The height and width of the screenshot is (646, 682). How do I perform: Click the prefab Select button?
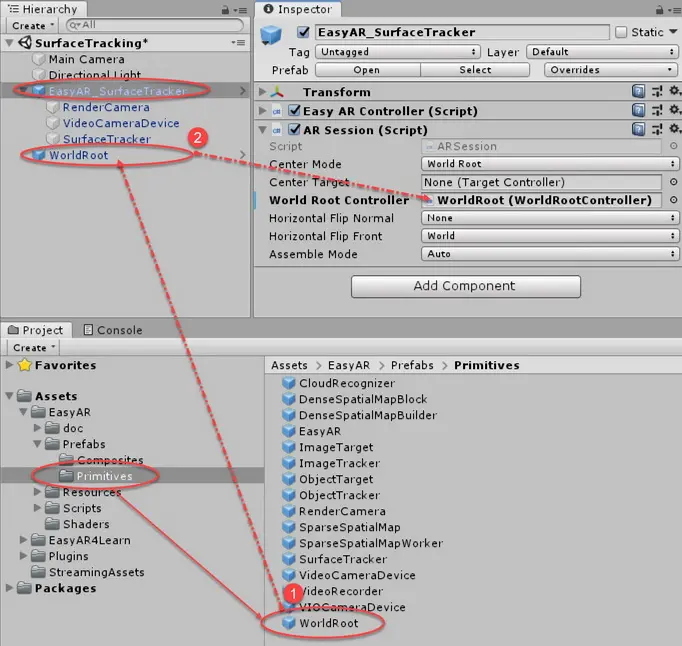475,70
